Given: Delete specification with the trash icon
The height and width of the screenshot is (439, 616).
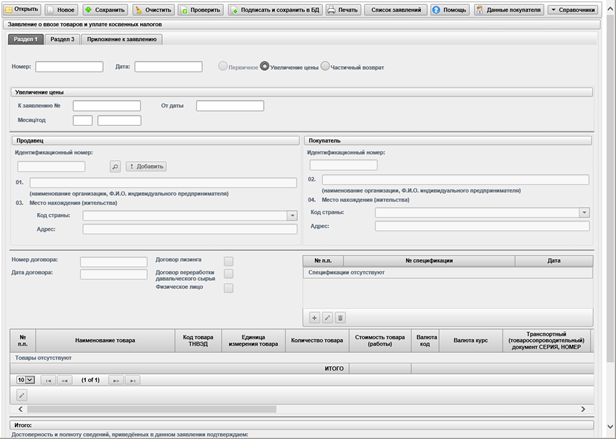Looking at the screenshot, I should click(340, 317).
